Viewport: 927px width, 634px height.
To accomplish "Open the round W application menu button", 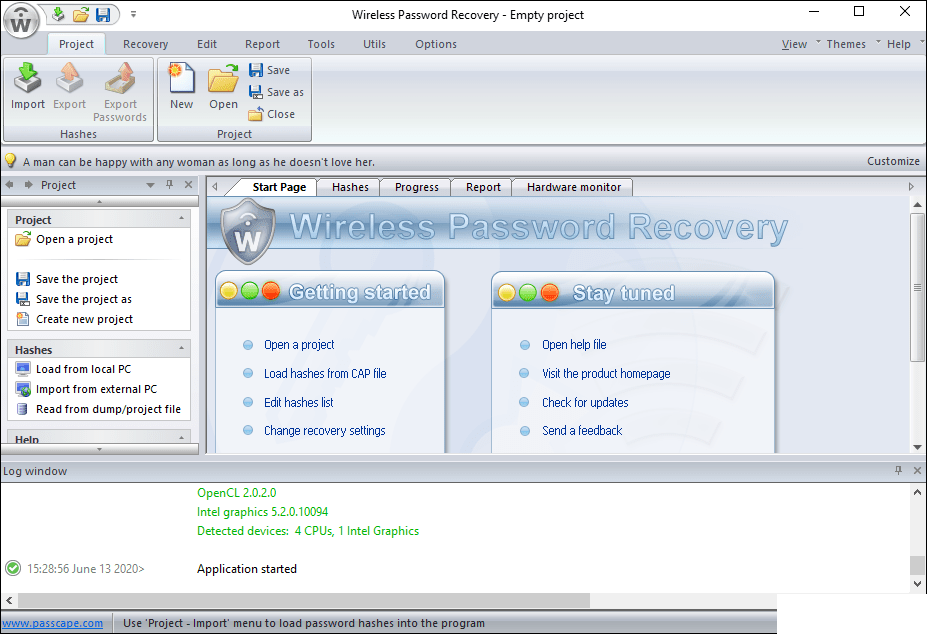I will click(21, 21).
